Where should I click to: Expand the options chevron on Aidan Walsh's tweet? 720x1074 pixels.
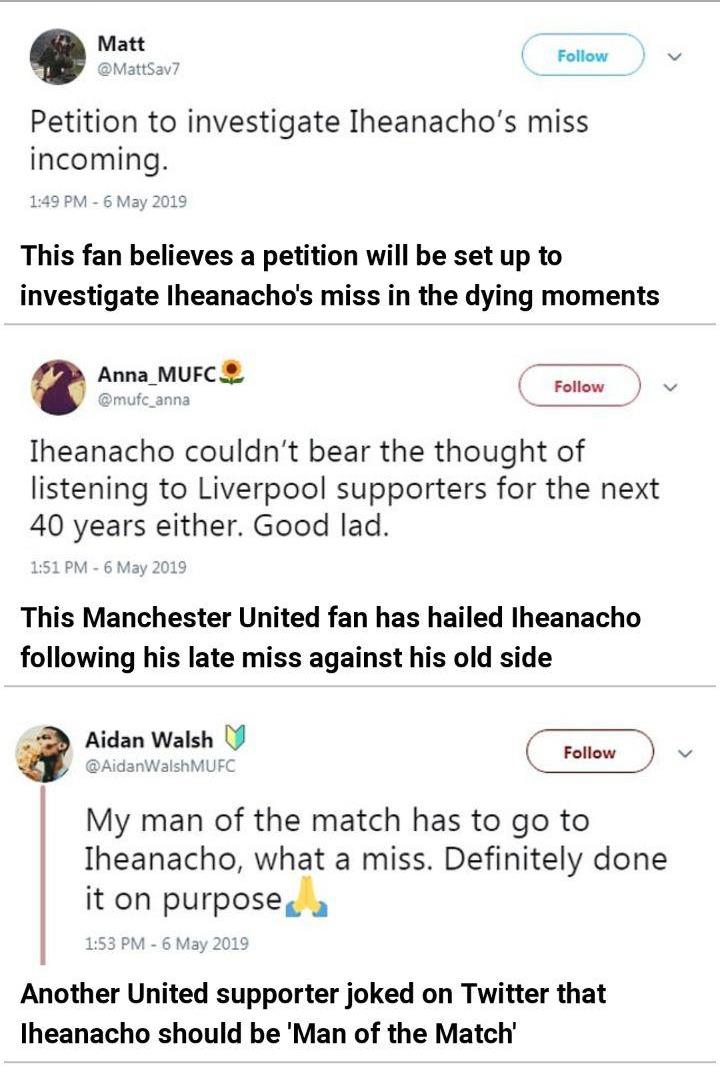(683, 752)
